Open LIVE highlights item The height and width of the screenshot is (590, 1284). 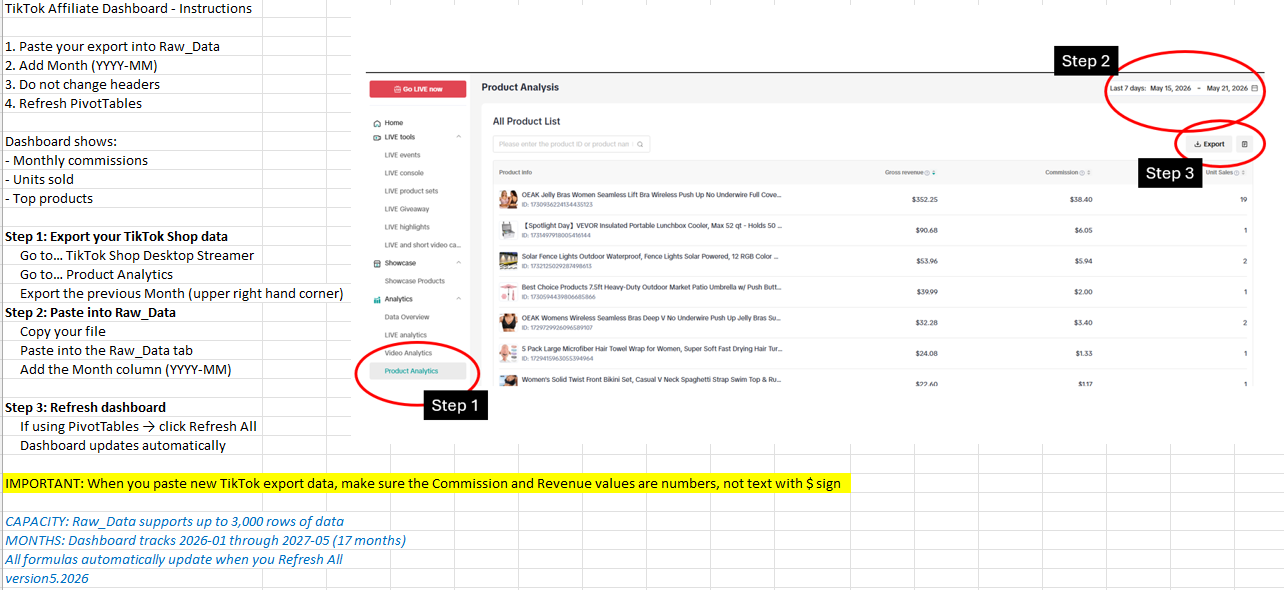tap(407, 227)
